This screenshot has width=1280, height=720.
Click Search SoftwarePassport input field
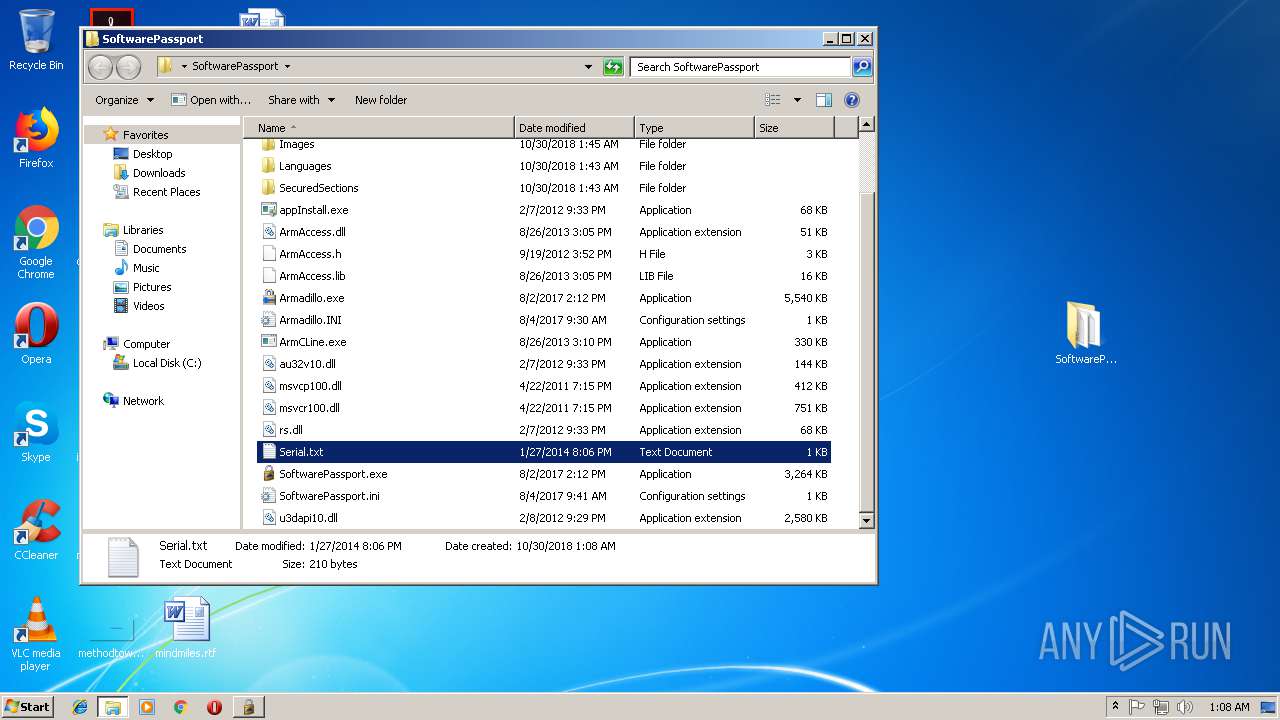pyautogui.click(x=741, y=67)
